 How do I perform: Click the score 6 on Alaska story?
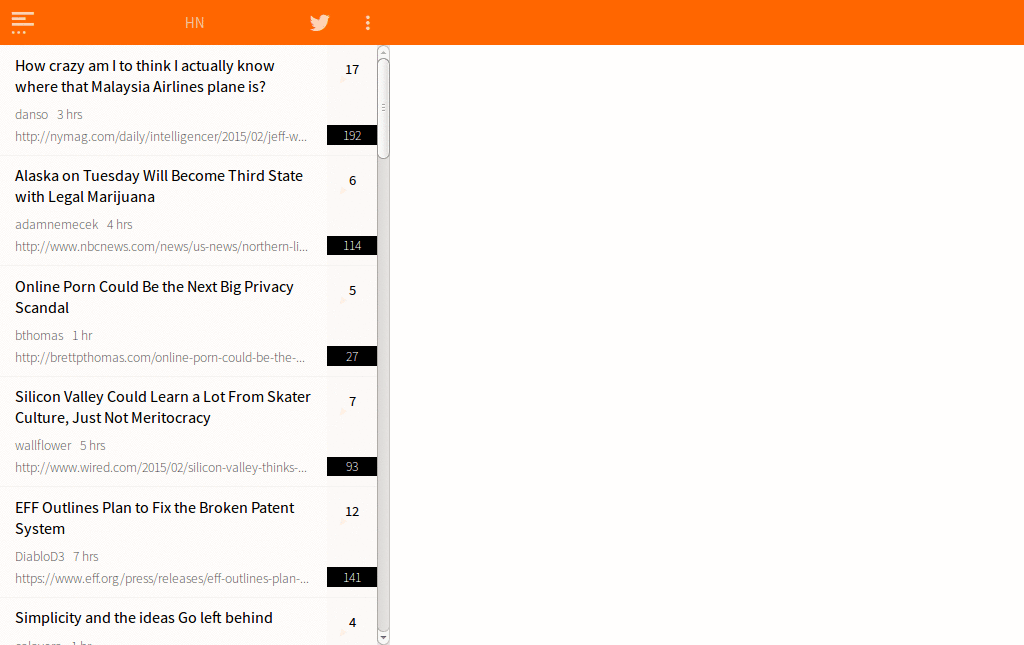coord(353,181)
